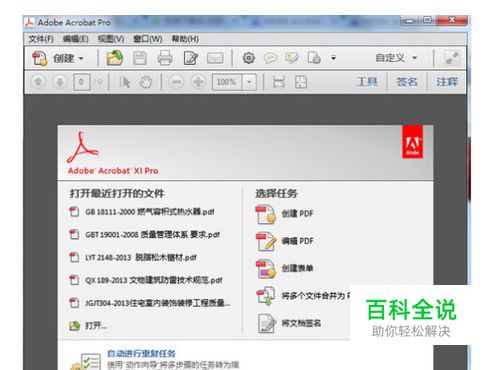Open the 编辑(E) menu
The width and height of the screenshot is (500, 370).
click(76, 39)
